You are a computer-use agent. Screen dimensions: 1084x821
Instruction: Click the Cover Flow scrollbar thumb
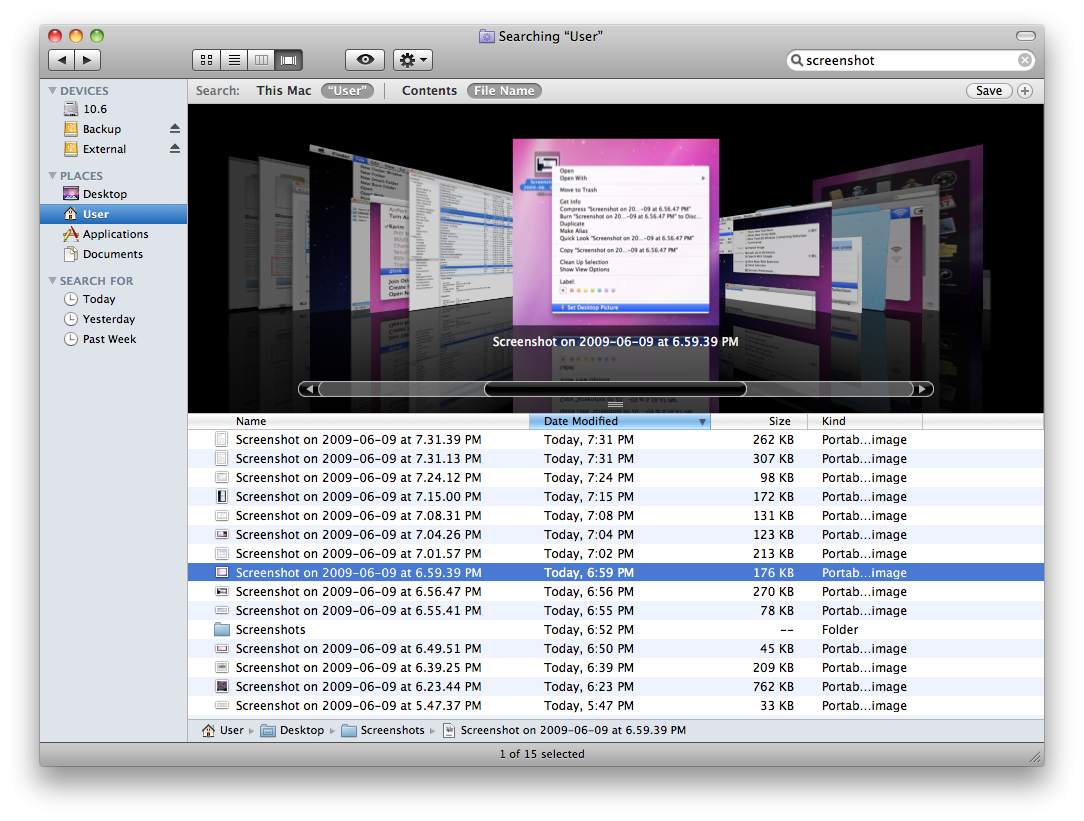(x=615, y=389)
